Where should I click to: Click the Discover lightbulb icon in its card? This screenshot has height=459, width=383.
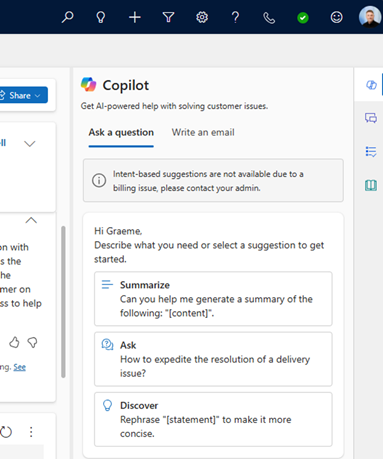(x=107, y=405)
